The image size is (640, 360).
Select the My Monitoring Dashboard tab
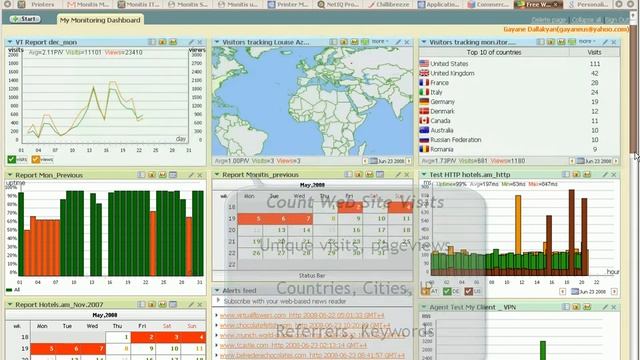click(100, 20)
